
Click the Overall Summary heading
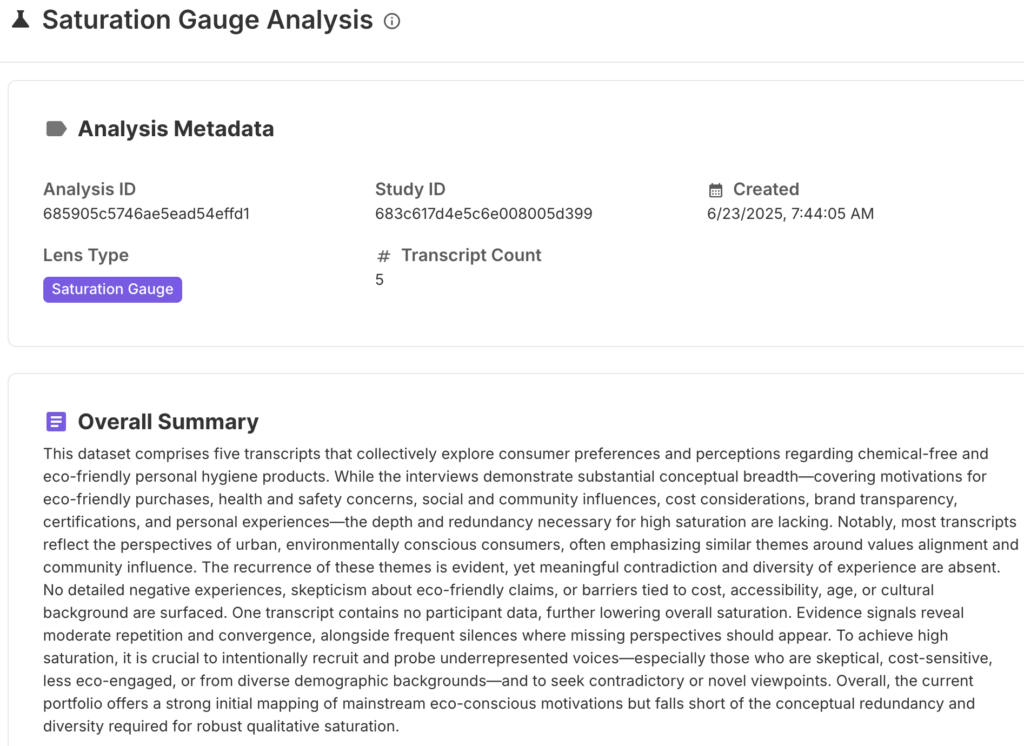point(168,421)
